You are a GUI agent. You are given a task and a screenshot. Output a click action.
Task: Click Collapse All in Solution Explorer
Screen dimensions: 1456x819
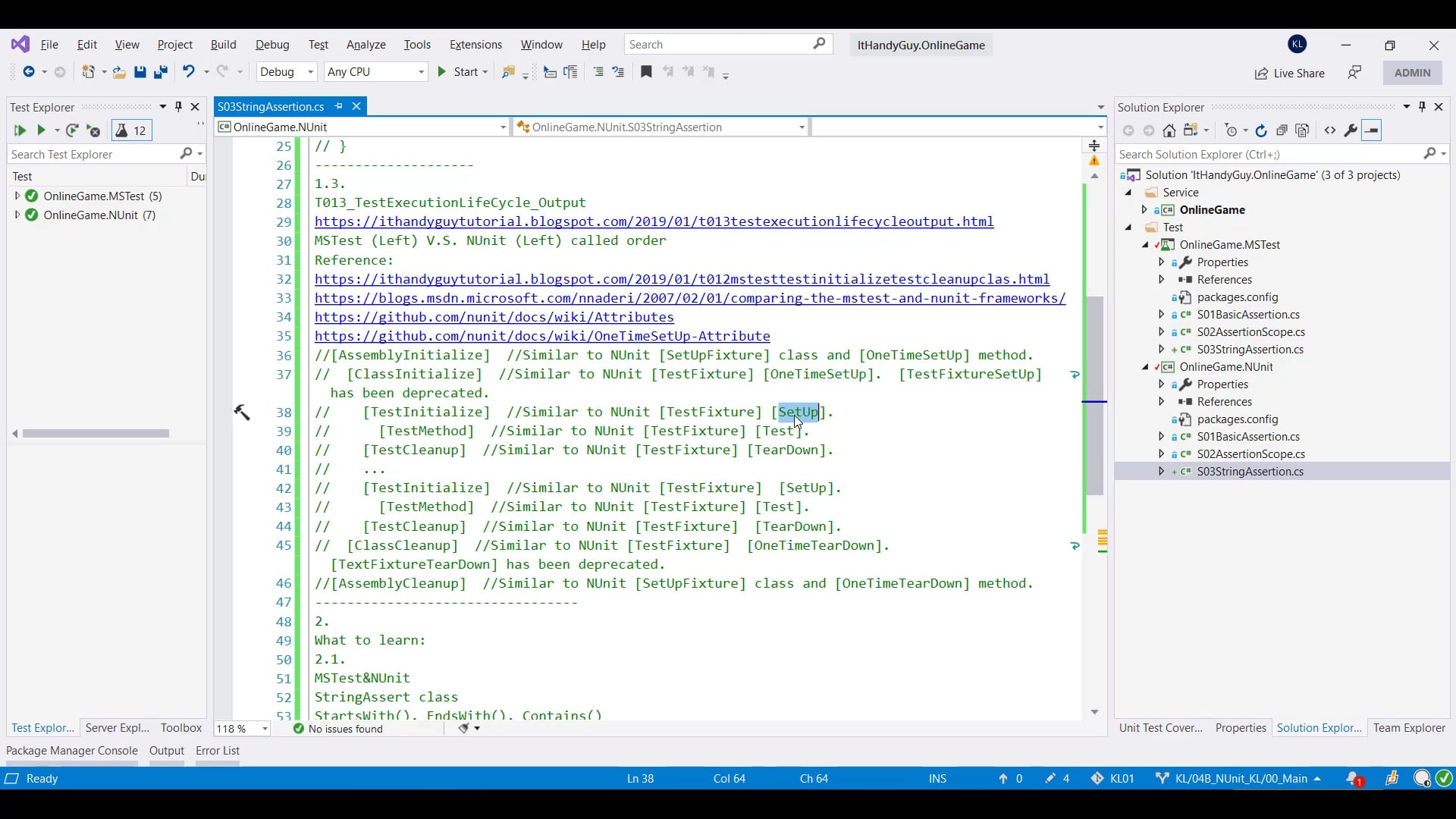pos(1282,130)
